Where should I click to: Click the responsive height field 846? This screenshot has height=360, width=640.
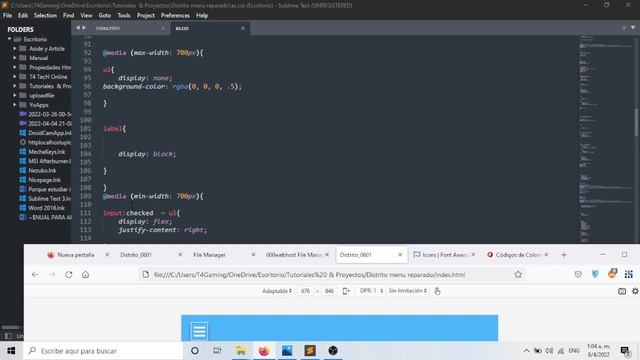329,291
